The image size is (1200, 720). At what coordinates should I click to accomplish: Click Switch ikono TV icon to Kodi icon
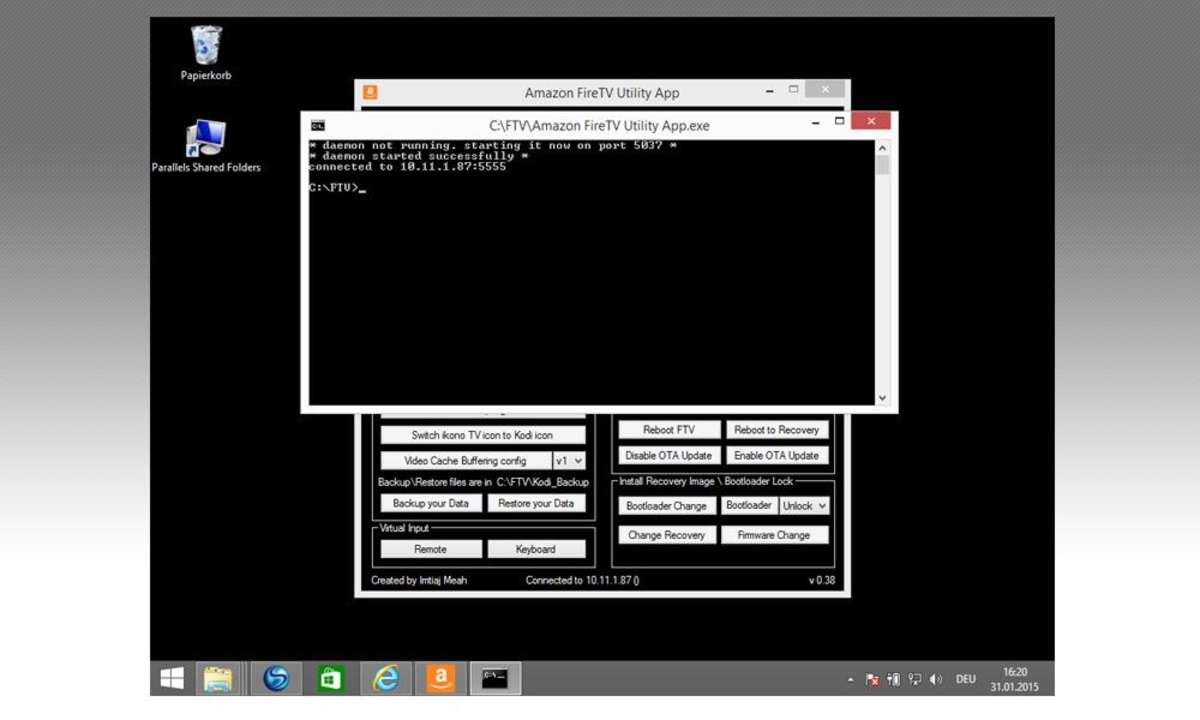point(482,435)
